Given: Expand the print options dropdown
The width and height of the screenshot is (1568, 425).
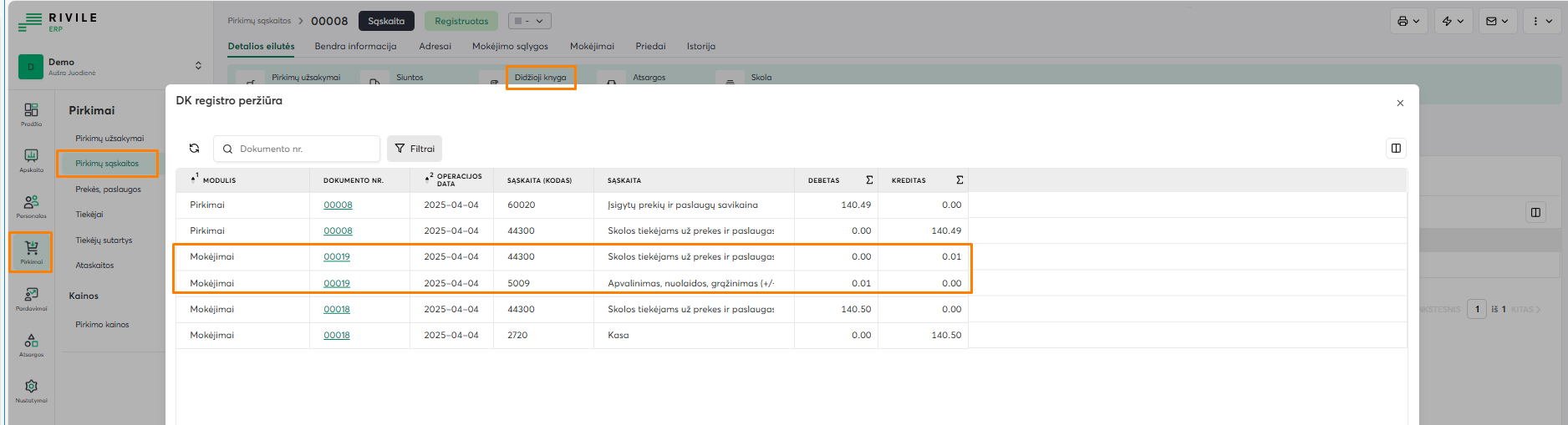Looking at the screenshot, I should pos(1408,21).
